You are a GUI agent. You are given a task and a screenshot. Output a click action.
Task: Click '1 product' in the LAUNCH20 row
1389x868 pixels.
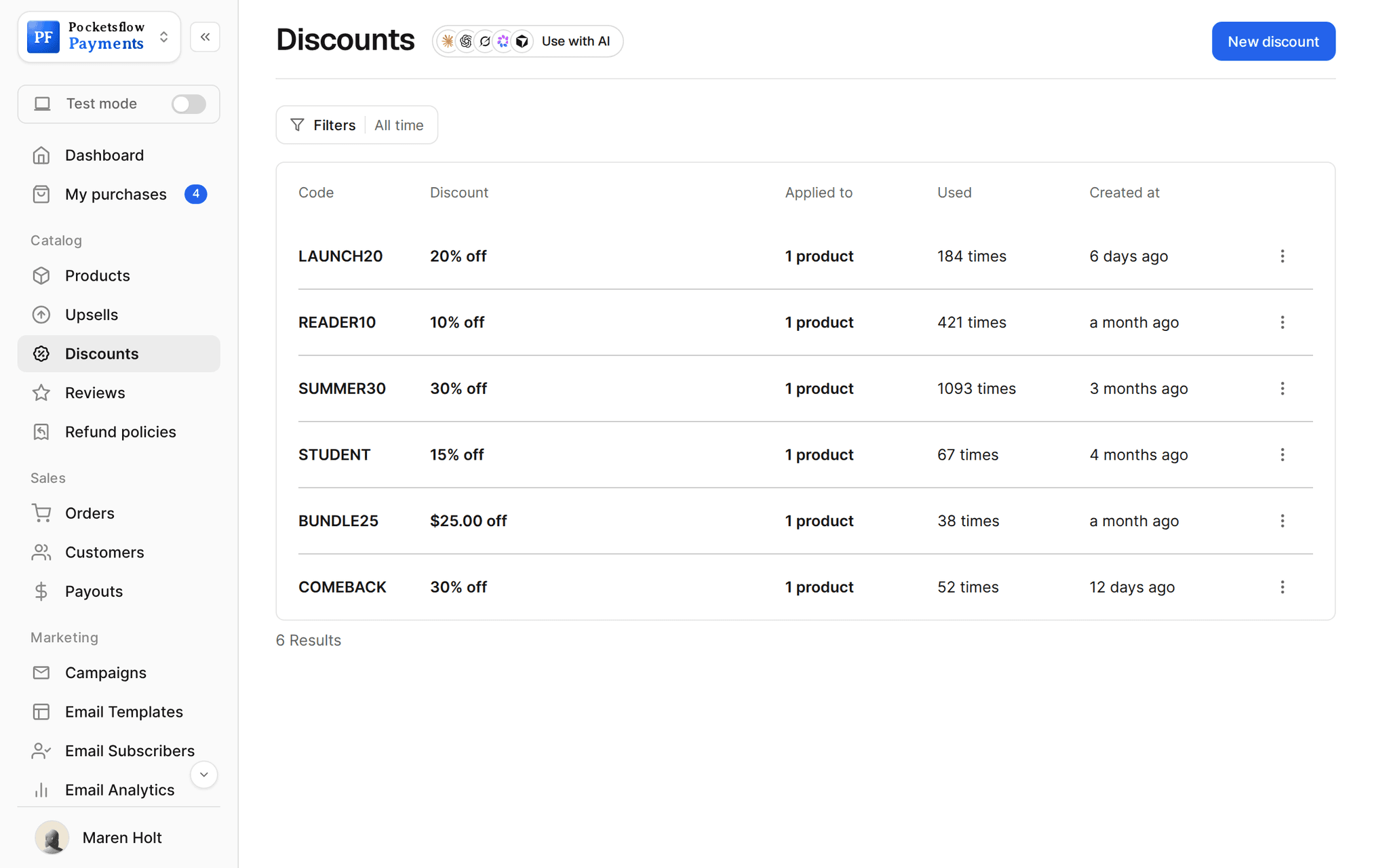pyautogui.click(x=819, y=256)
